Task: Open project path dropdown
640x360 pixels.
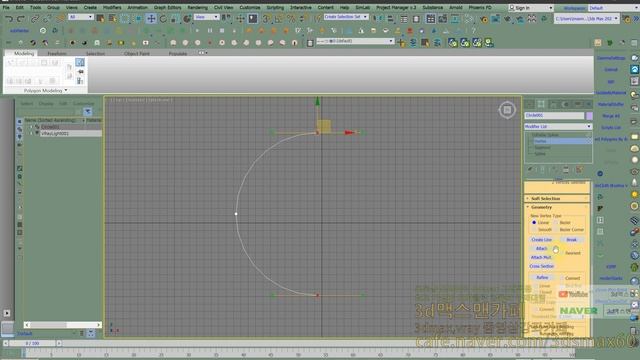Action: coord(587,18)
